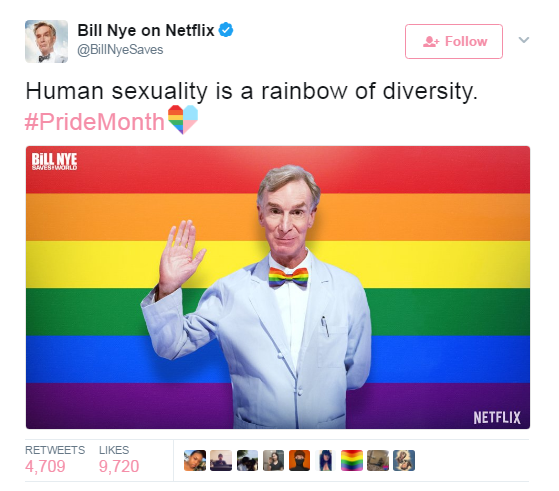
Task: Click the Bill Nye on Netflix display name
Action: pos(145,30)
